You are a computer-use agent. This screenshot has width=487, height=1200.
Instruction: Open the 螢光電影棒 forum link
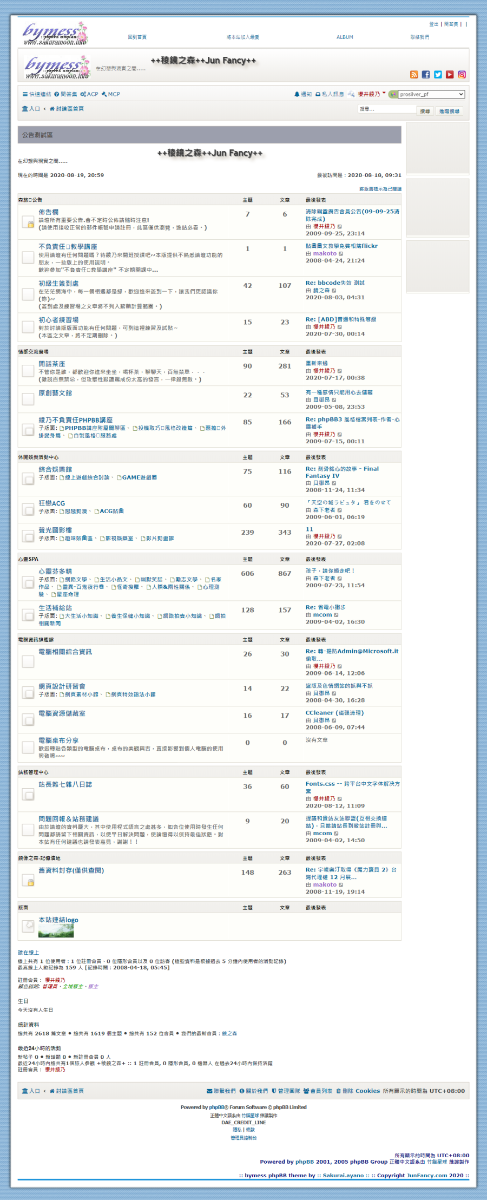[x=53, y=530]
